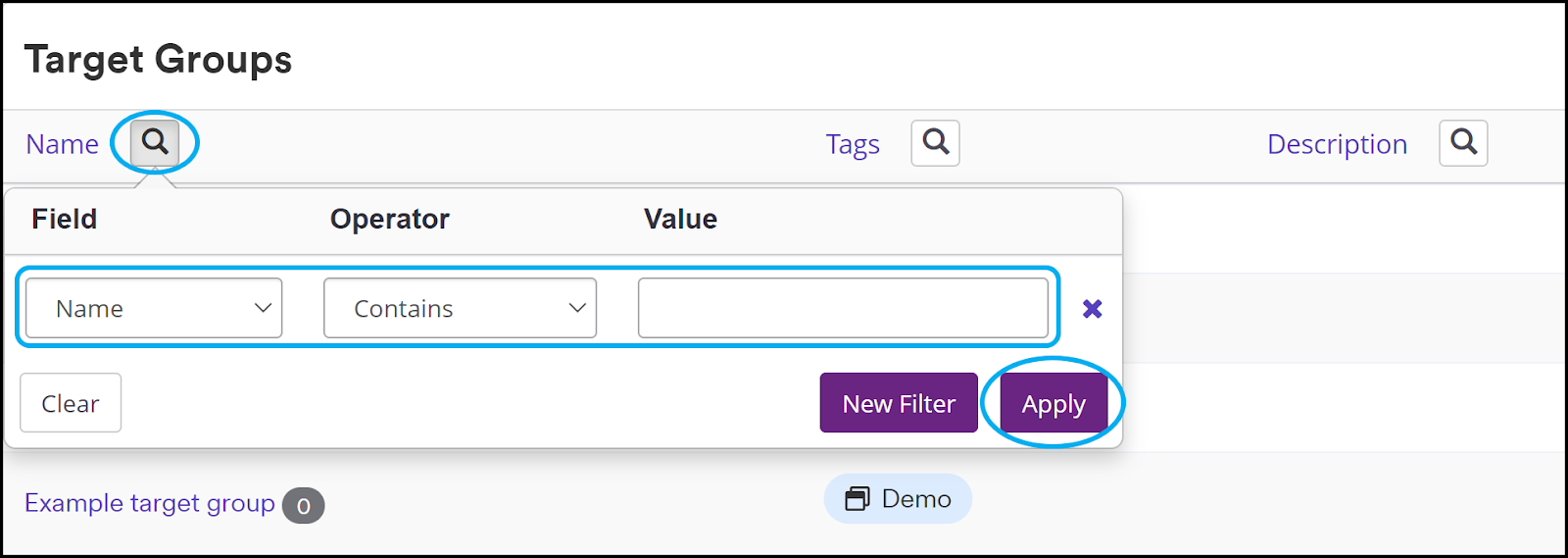
Task: Click the Demo tag stack icon
Action: pyautogui.click(x=857, y=499)
